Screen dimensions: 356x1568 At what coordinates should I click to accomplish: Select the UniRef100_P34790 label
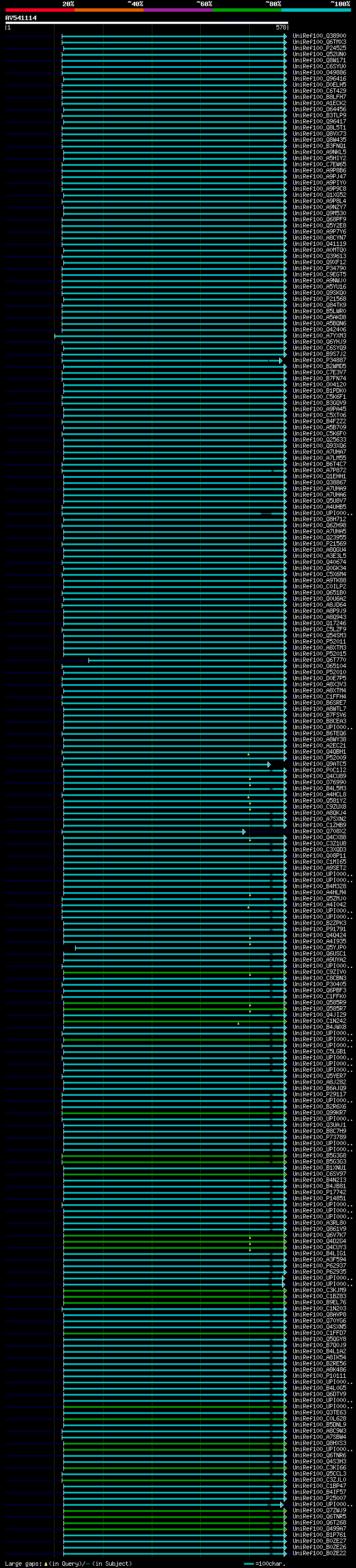(319, 269)
